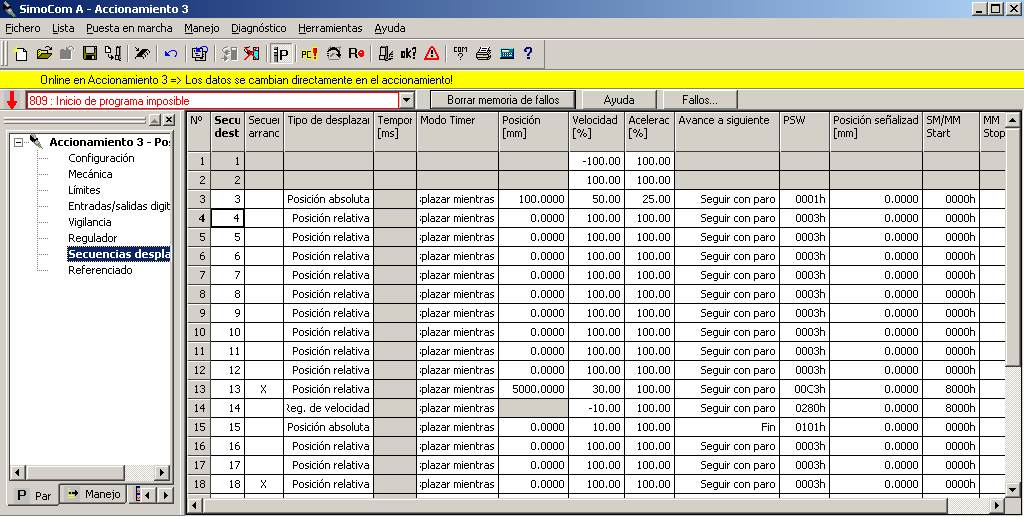Select Mecánica in the tree
The height and width of the screenshot is (517, 1024).
[x=90, y=174]
